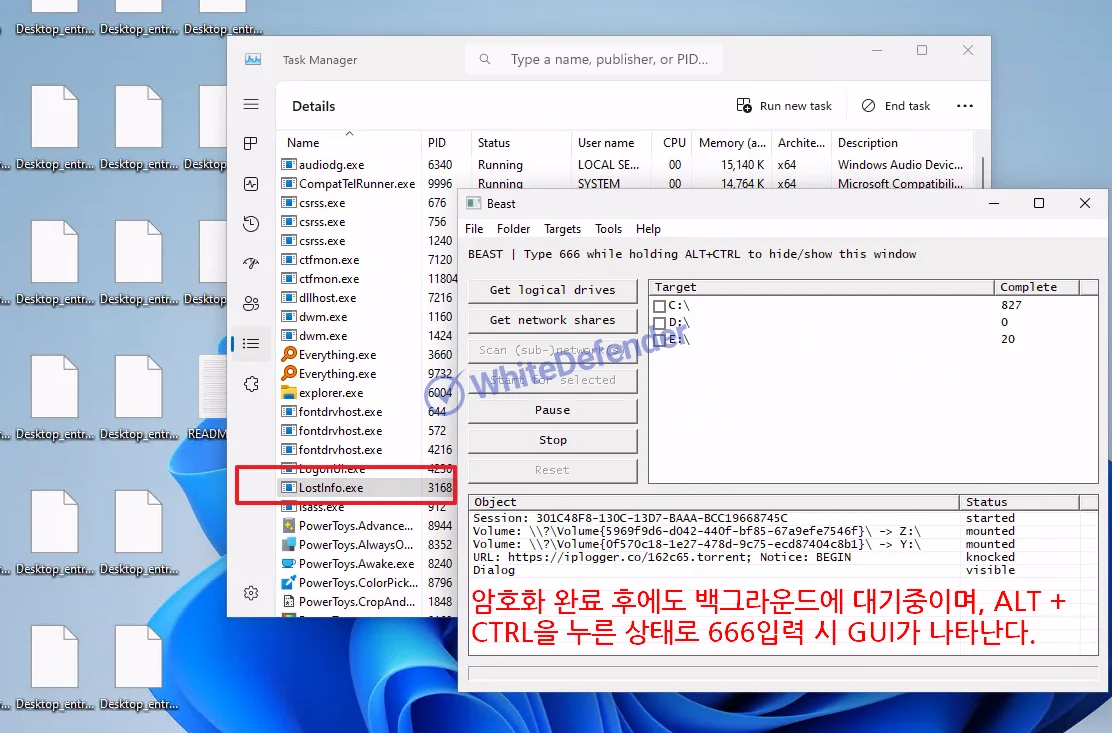Screen dimensions: 1112x733
Task: Select the Details list icon in sidebar
Action: coord(251,344)
